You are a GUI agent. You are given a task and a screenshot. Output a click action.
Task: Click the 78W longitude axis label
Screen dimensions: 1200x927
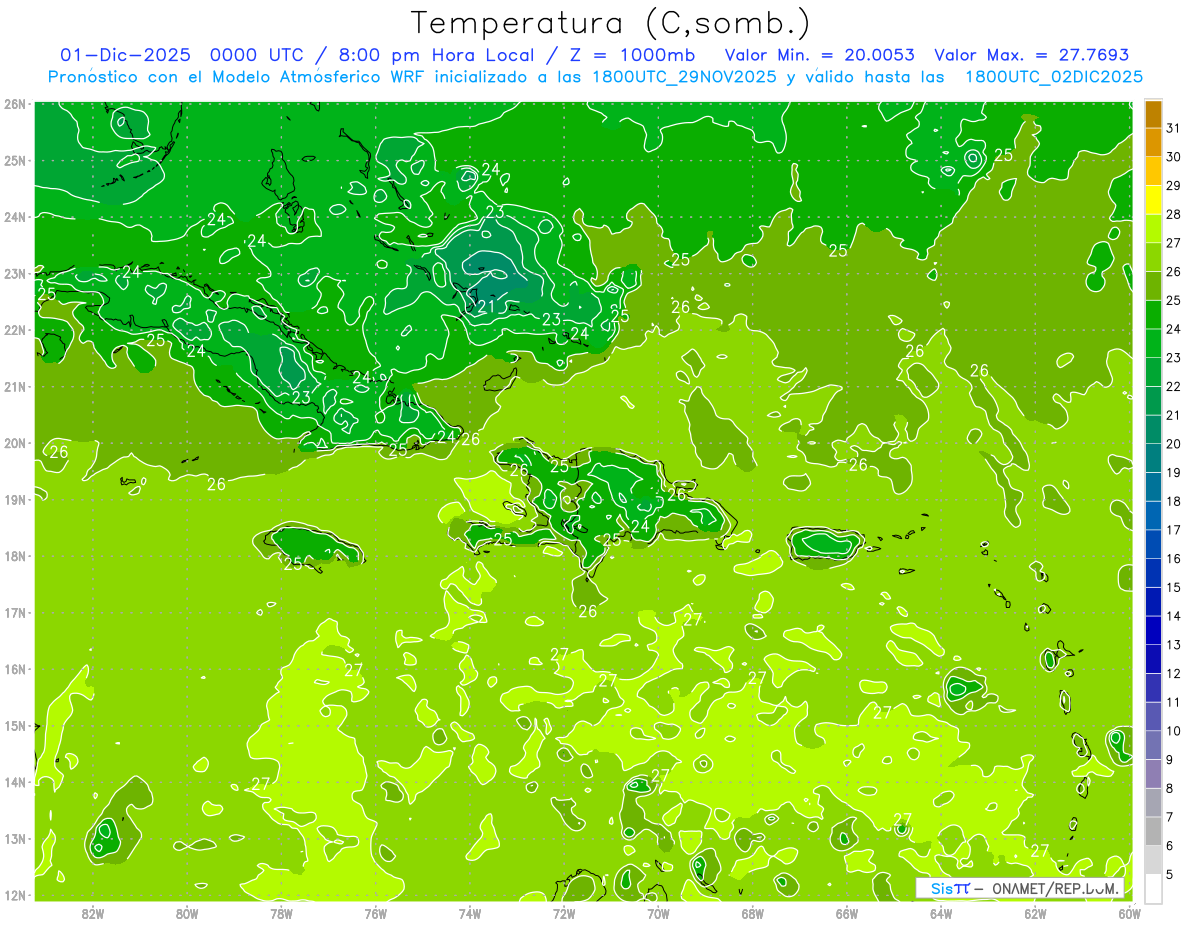coord(281,913)
